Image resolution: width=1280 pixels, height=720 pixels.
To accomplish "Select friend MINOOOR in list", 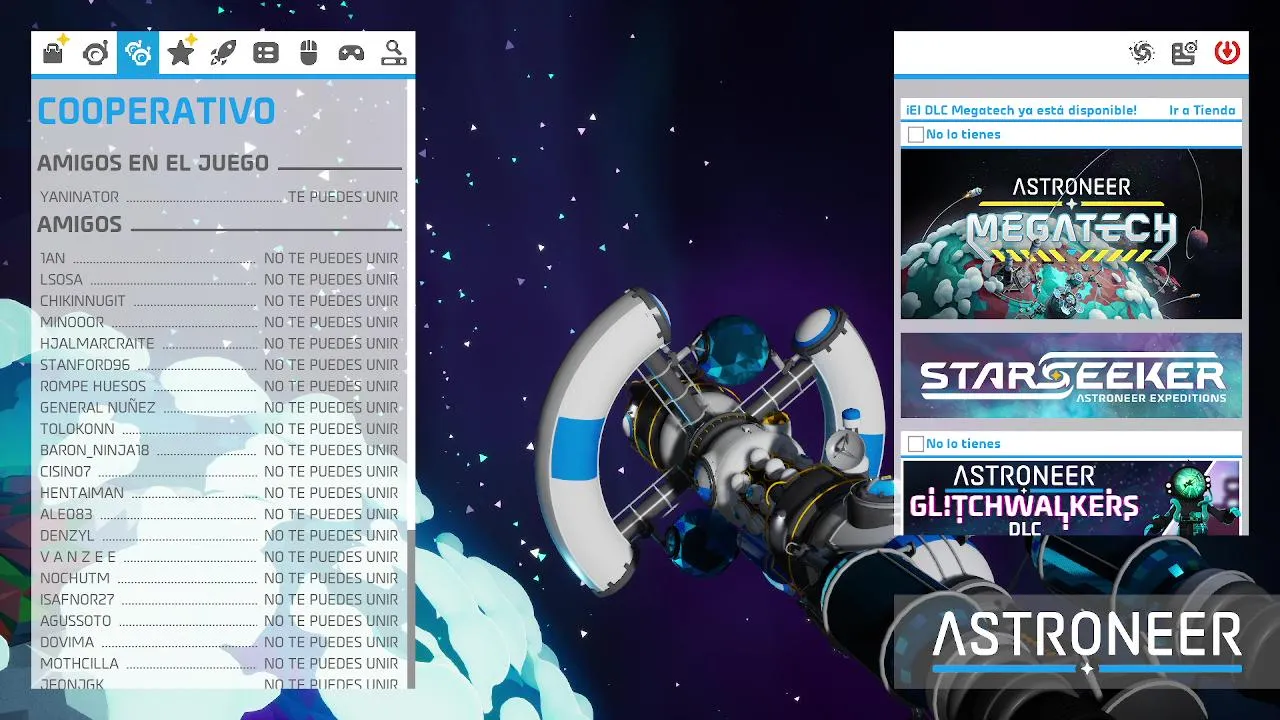I will (x=219, y=322).
